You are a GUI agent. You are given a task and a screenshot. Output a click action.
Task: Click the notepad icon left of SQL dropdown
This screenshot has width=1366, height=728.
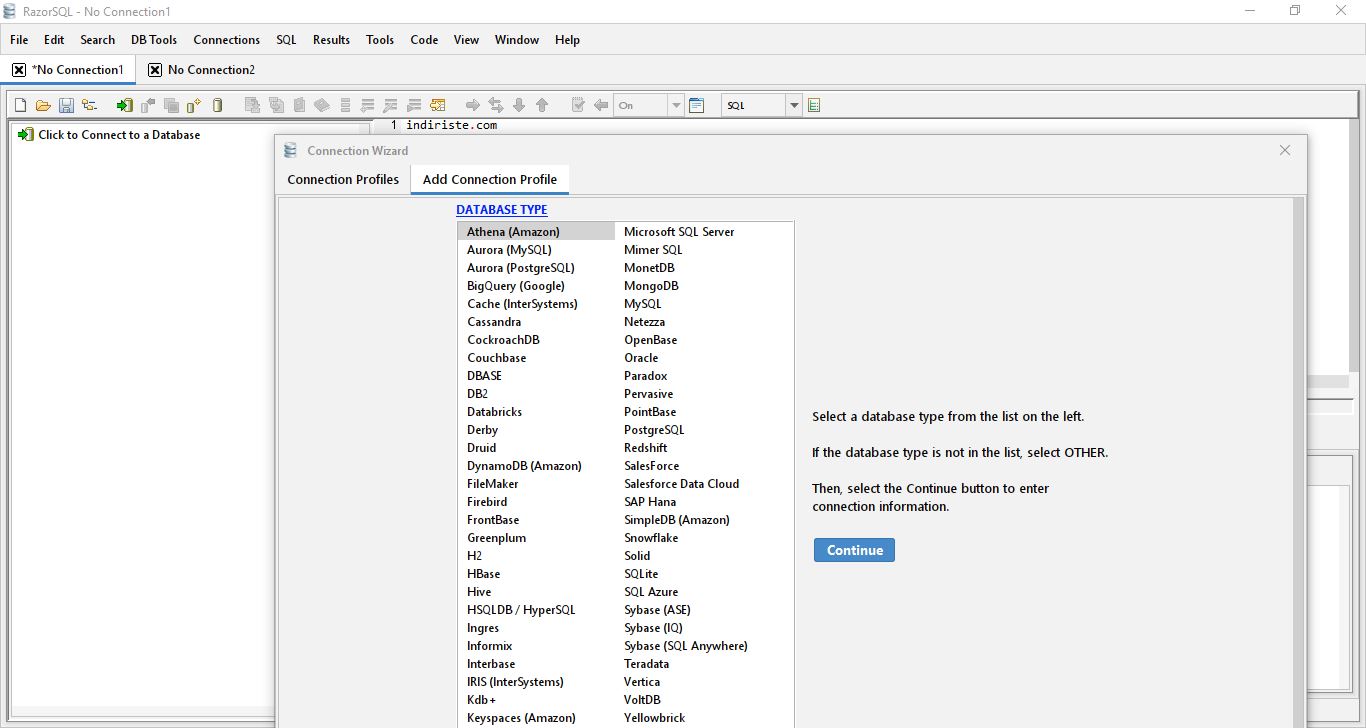pyautogui.click(x=697, y=105)
